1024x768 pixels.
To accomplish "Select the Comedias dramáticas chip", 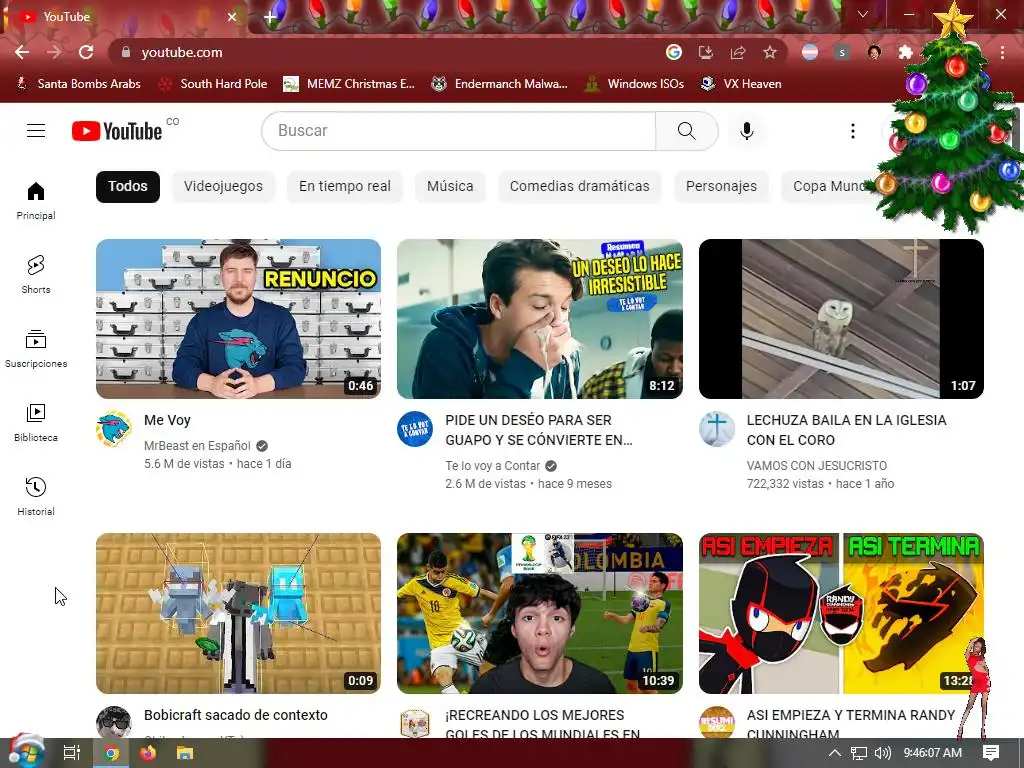I will click(x=580, y=186).
